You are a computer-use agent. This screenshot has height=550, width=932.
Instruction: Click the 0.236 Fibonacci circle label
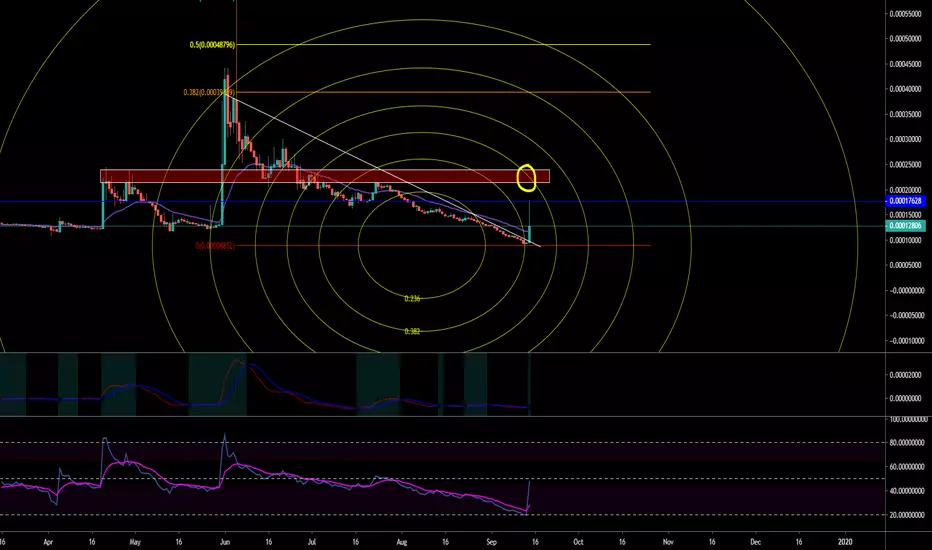[412, 298]
